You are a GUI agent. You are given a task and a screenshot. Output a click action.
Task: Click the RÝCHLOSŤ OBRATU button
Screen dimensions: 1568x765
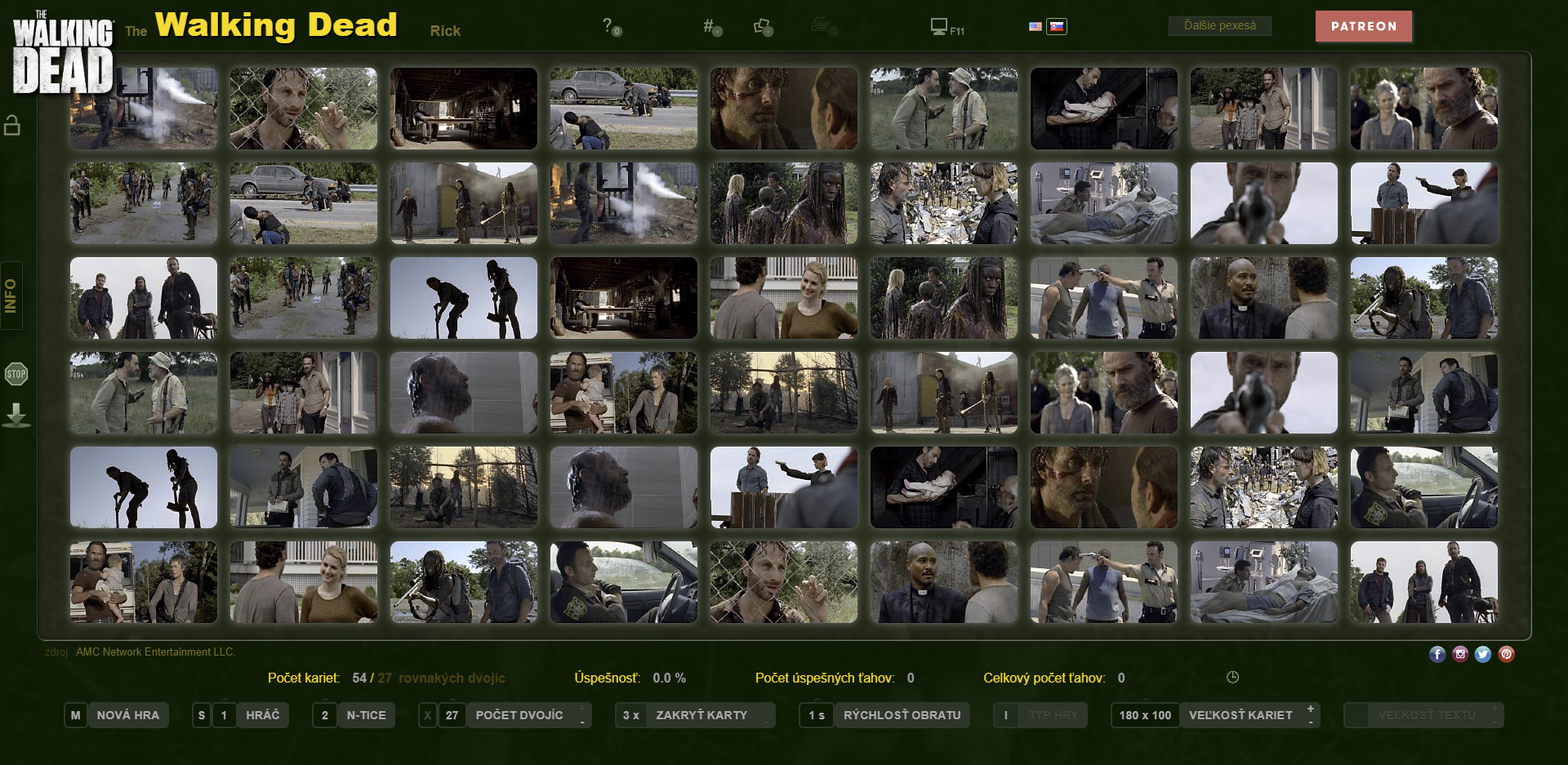click(x=902, y=715)
